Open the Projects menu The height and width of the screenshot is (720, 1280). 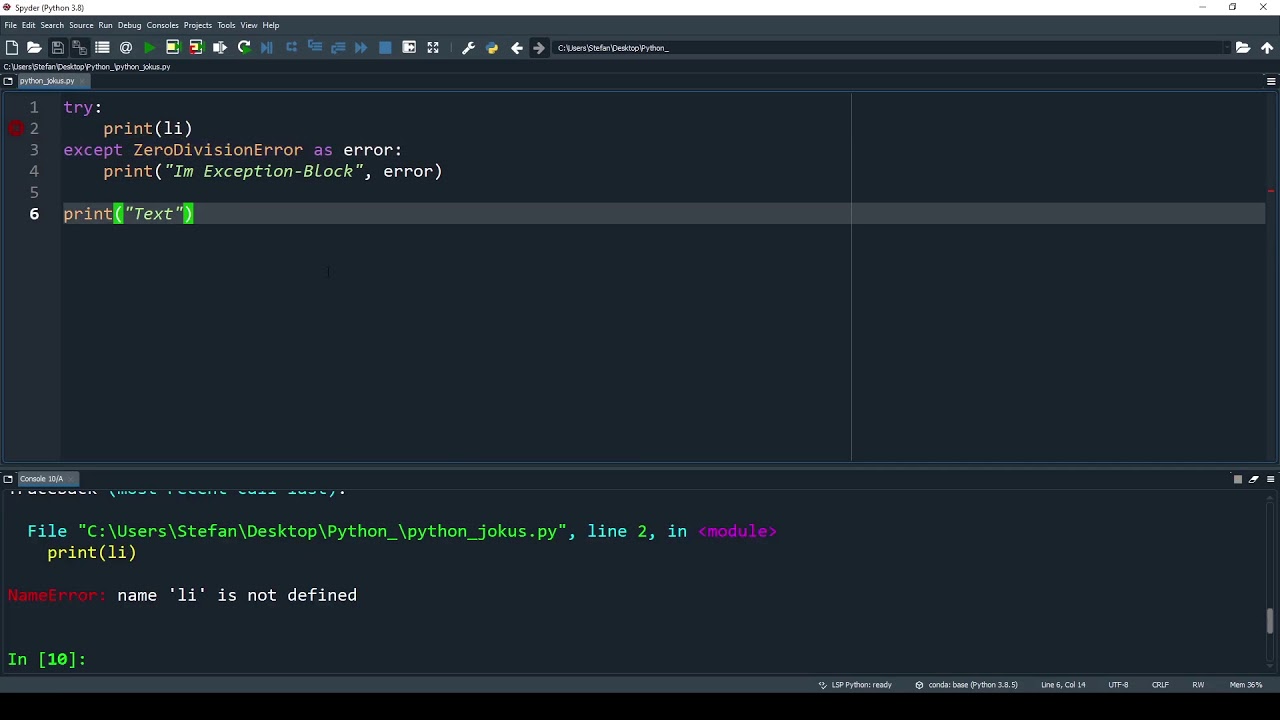click(x=197, y=25)
